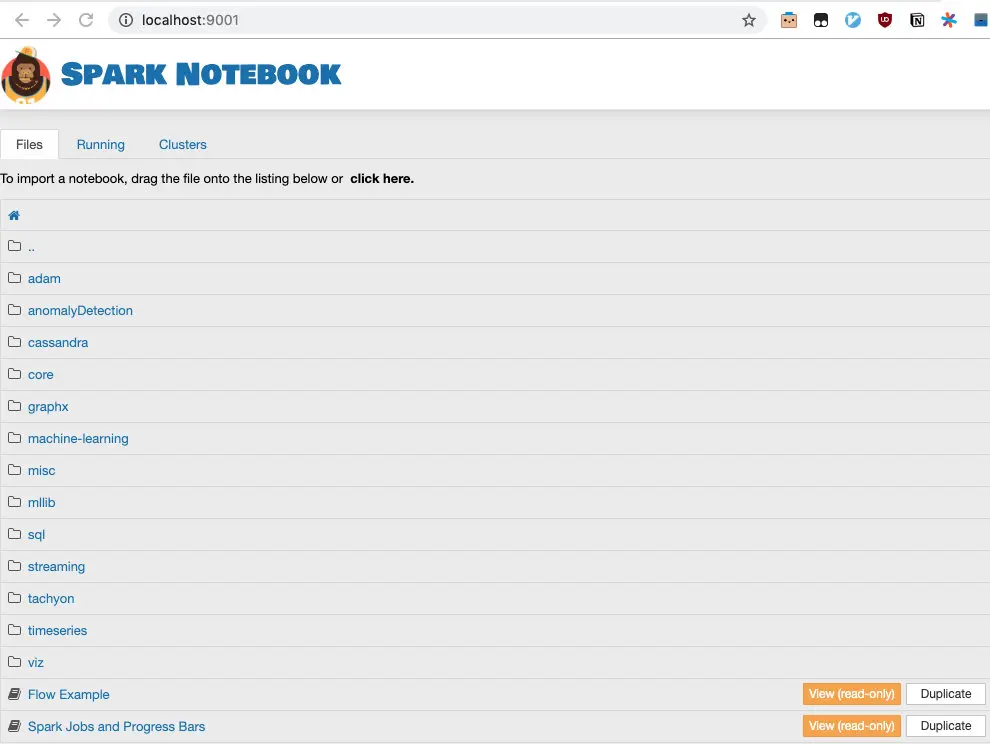Screen dimensions: 990x744
Task: Open the streaming folder
Action: 56,567
